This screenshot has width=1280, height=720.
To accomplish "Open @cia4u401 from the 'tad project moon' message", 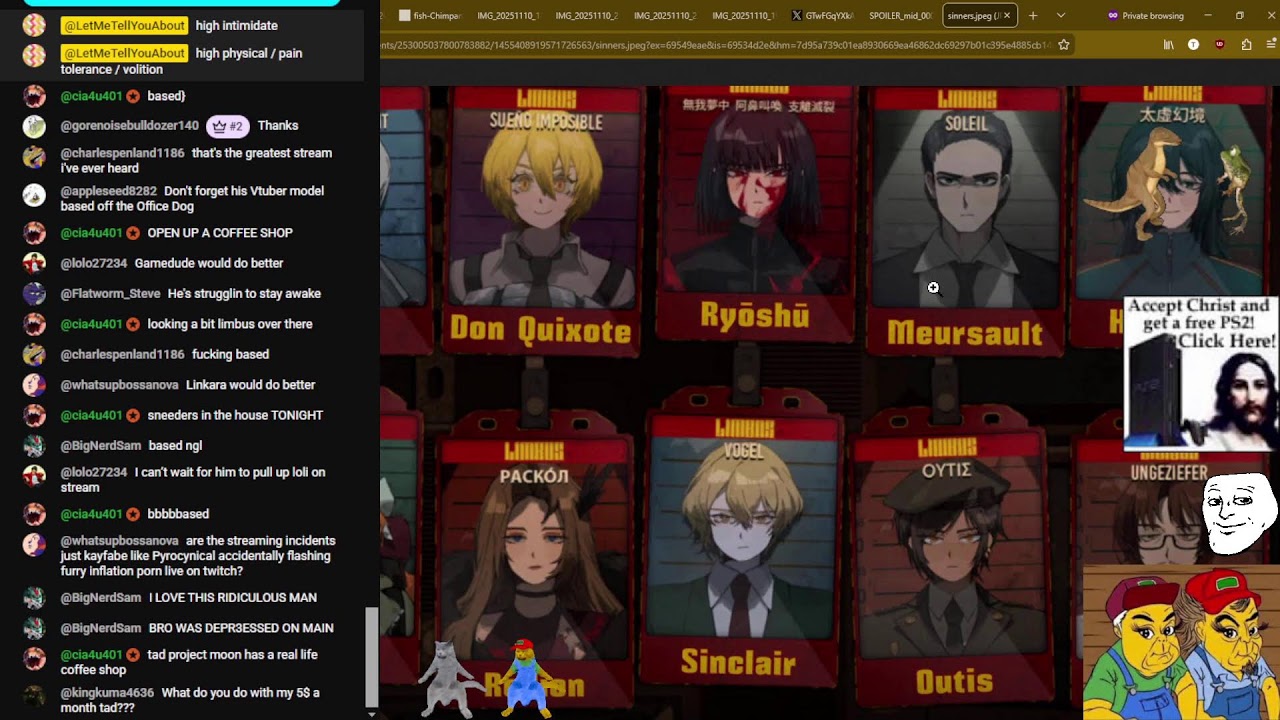I will 91,655.
